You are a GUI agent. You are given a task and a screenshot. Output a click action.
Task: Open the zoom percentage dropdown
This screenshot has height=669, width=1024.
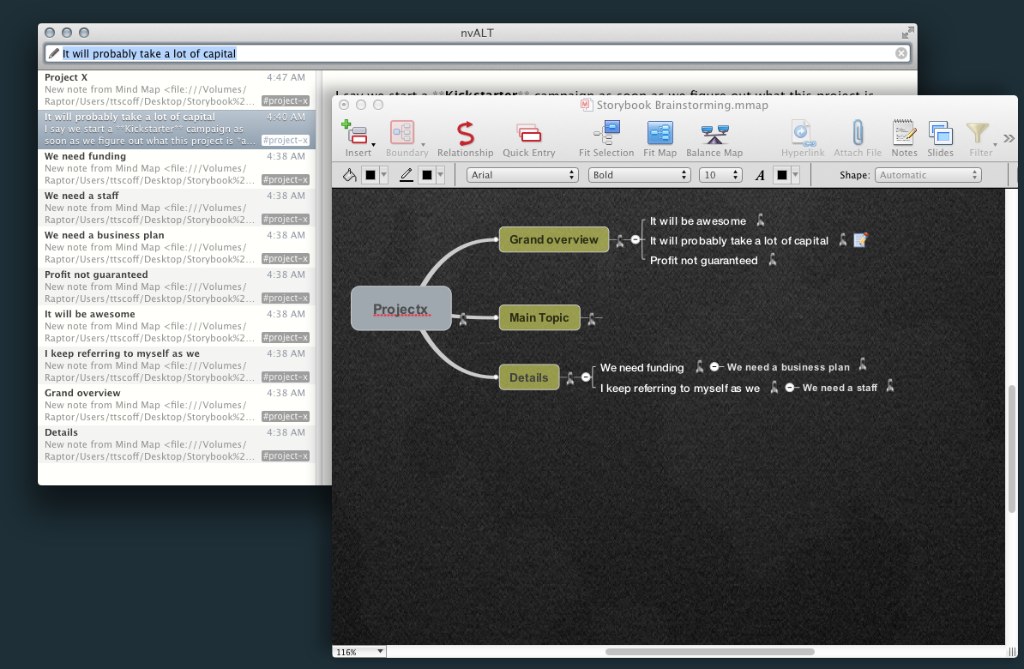click(x=360, y=651)
